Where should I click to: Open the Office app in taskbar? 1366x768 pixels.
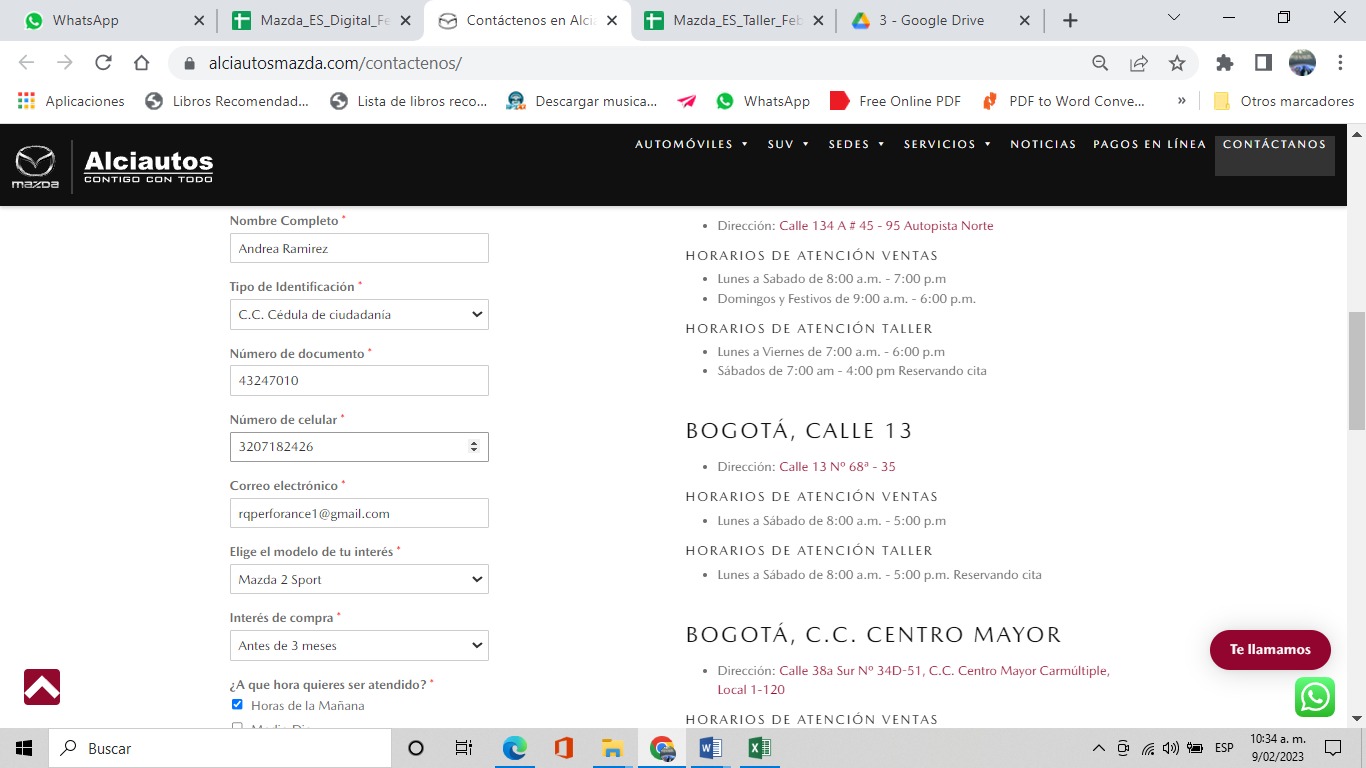[x=563, y=748]
